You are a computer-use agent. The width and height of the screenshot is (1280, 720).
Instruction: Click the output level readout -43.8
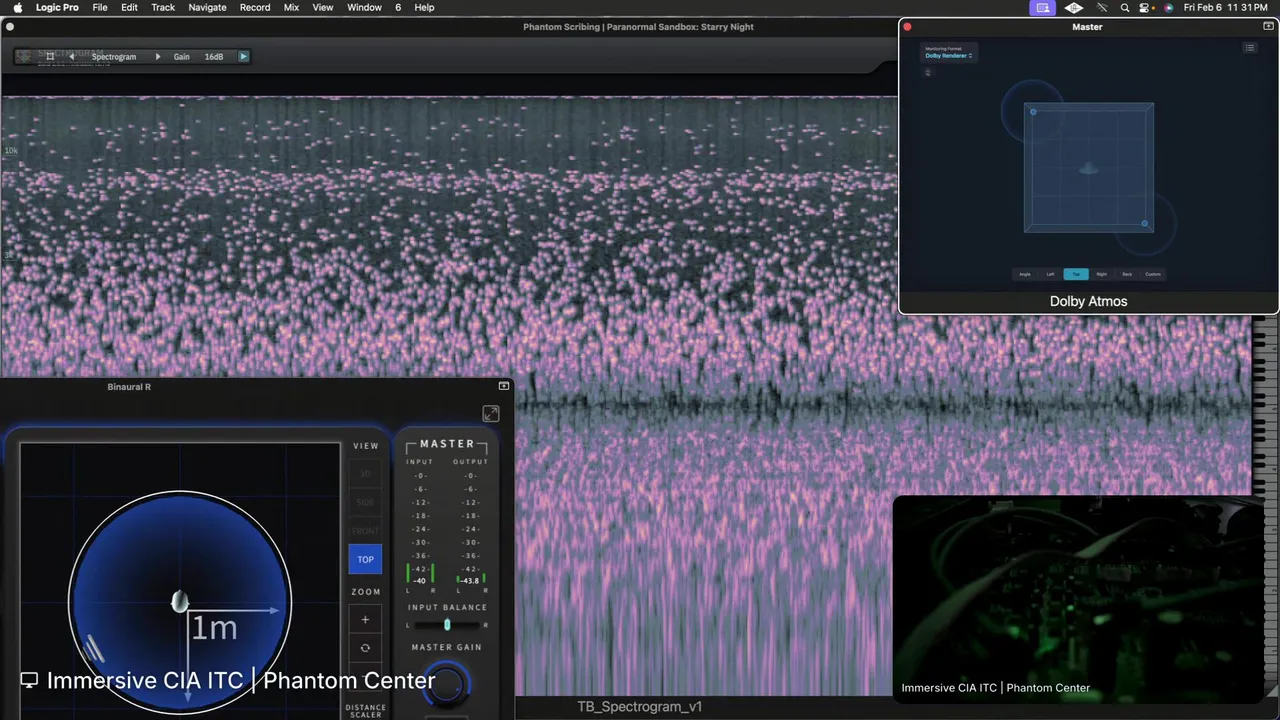[x=469, y=581]
